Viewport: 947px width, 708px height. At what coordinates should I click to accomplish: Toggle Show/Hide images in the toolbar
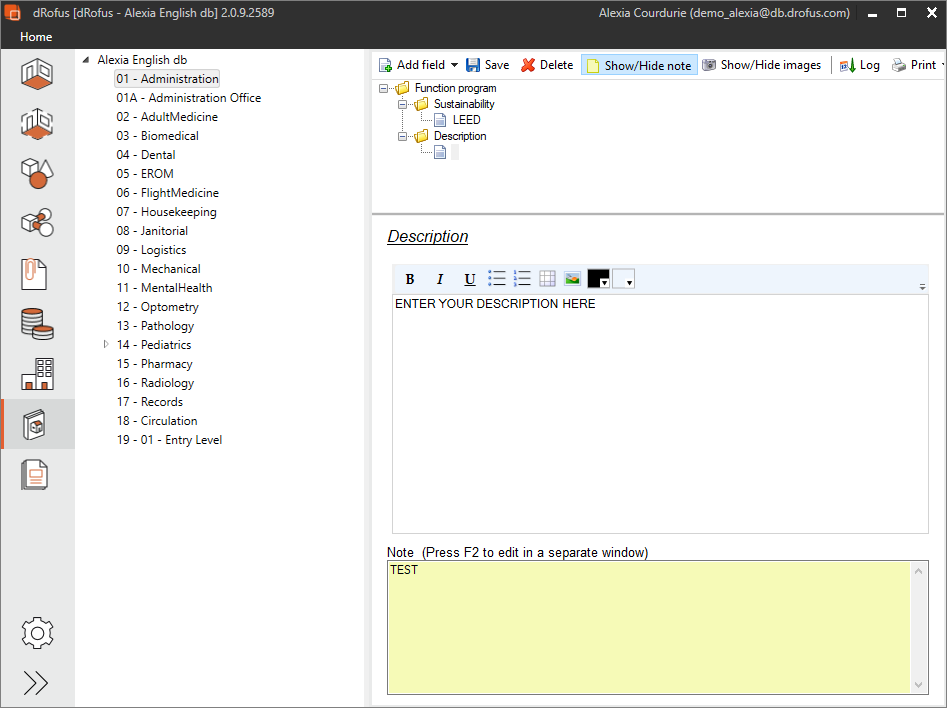coord(761,65)
